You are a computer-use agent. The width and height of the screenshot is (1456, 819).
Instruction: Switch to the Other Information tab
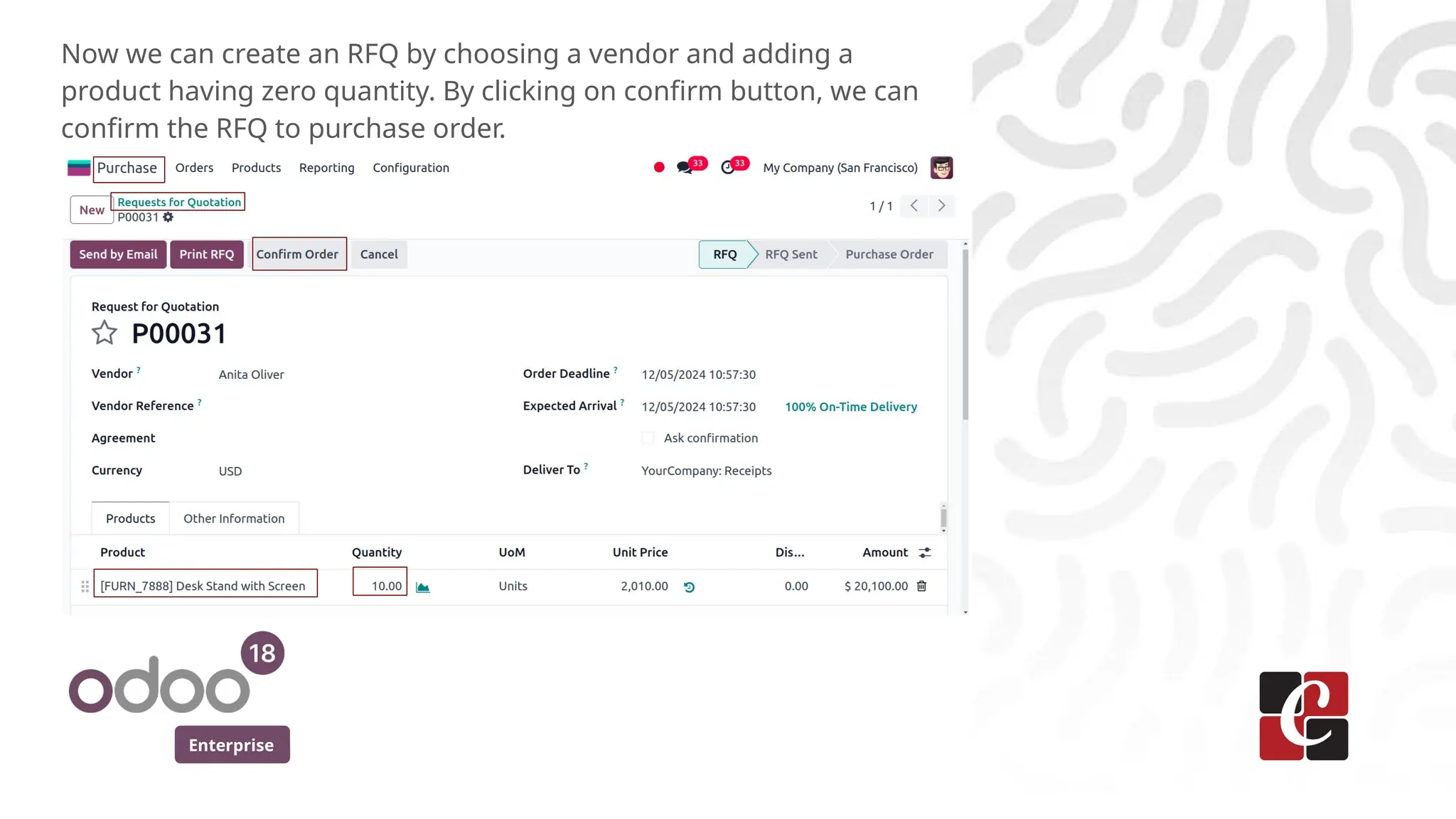[234, 518]
